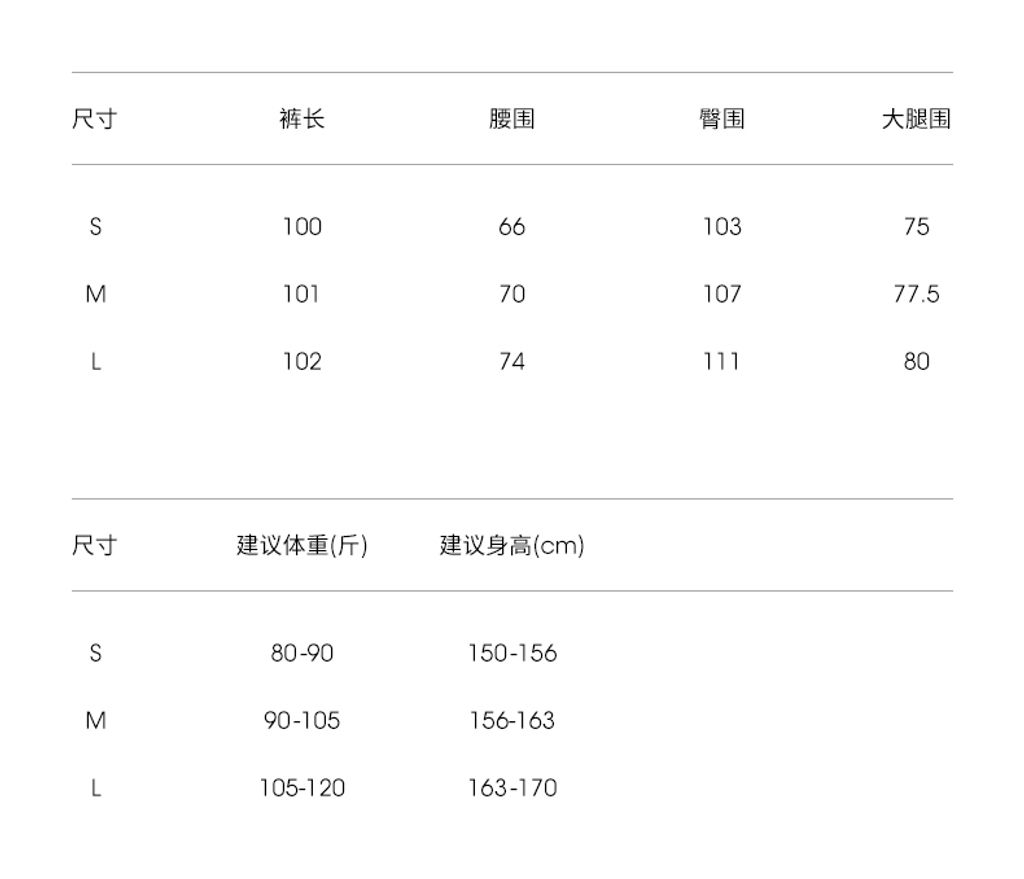Viewport: 1024px width, 879px height.
Task: Click the 建议身高(cm) column header
Action: click(x=512, y=546)
